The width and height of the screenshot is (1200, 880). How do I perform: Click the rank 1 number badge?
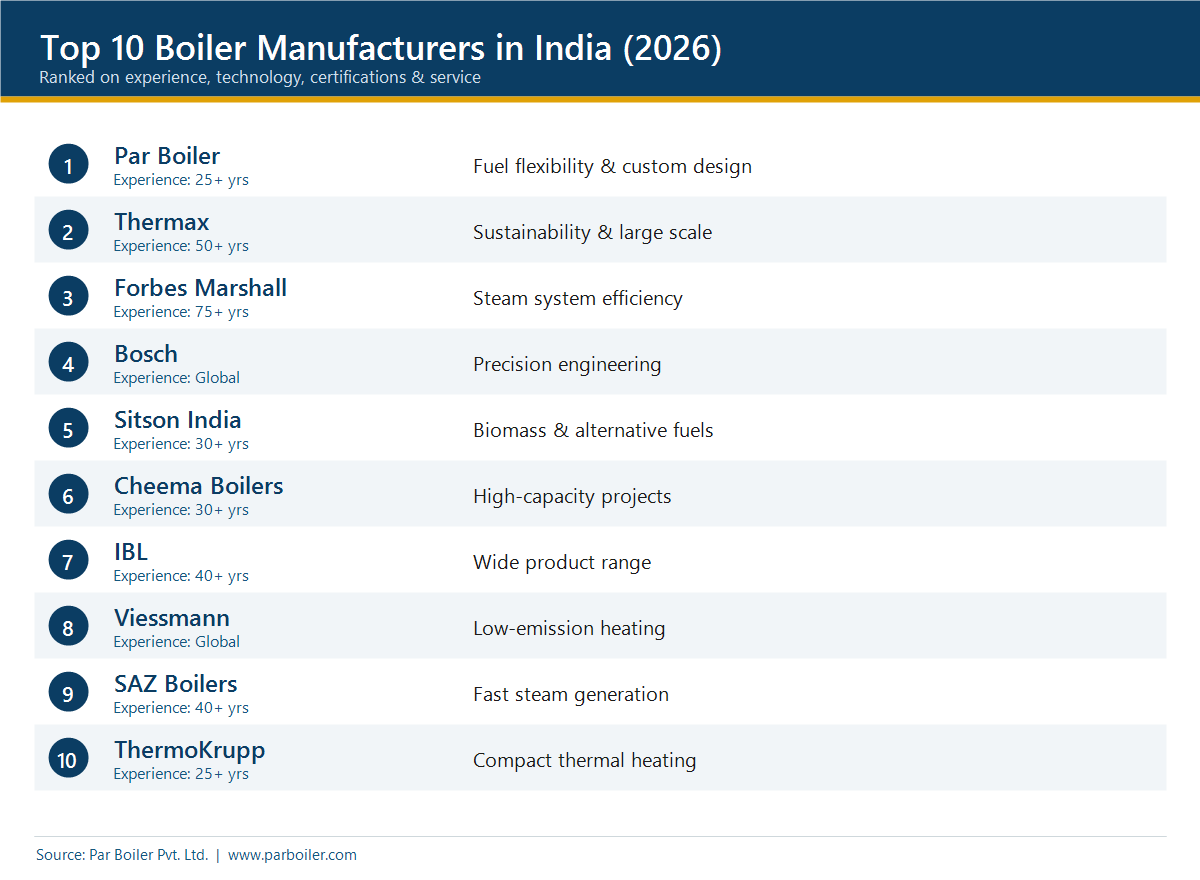tap(68, 165)
